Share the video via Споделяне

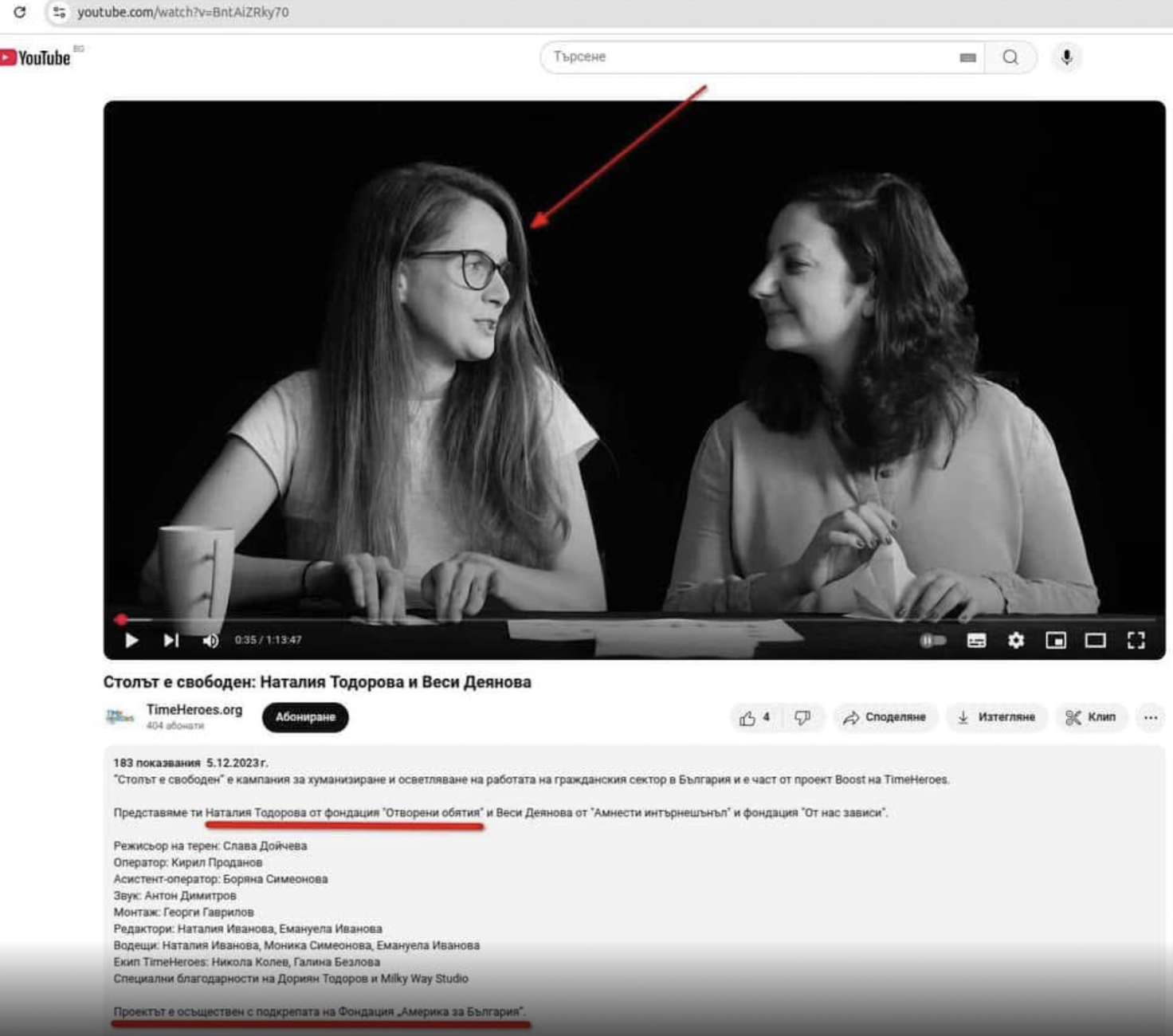(885, 717)
